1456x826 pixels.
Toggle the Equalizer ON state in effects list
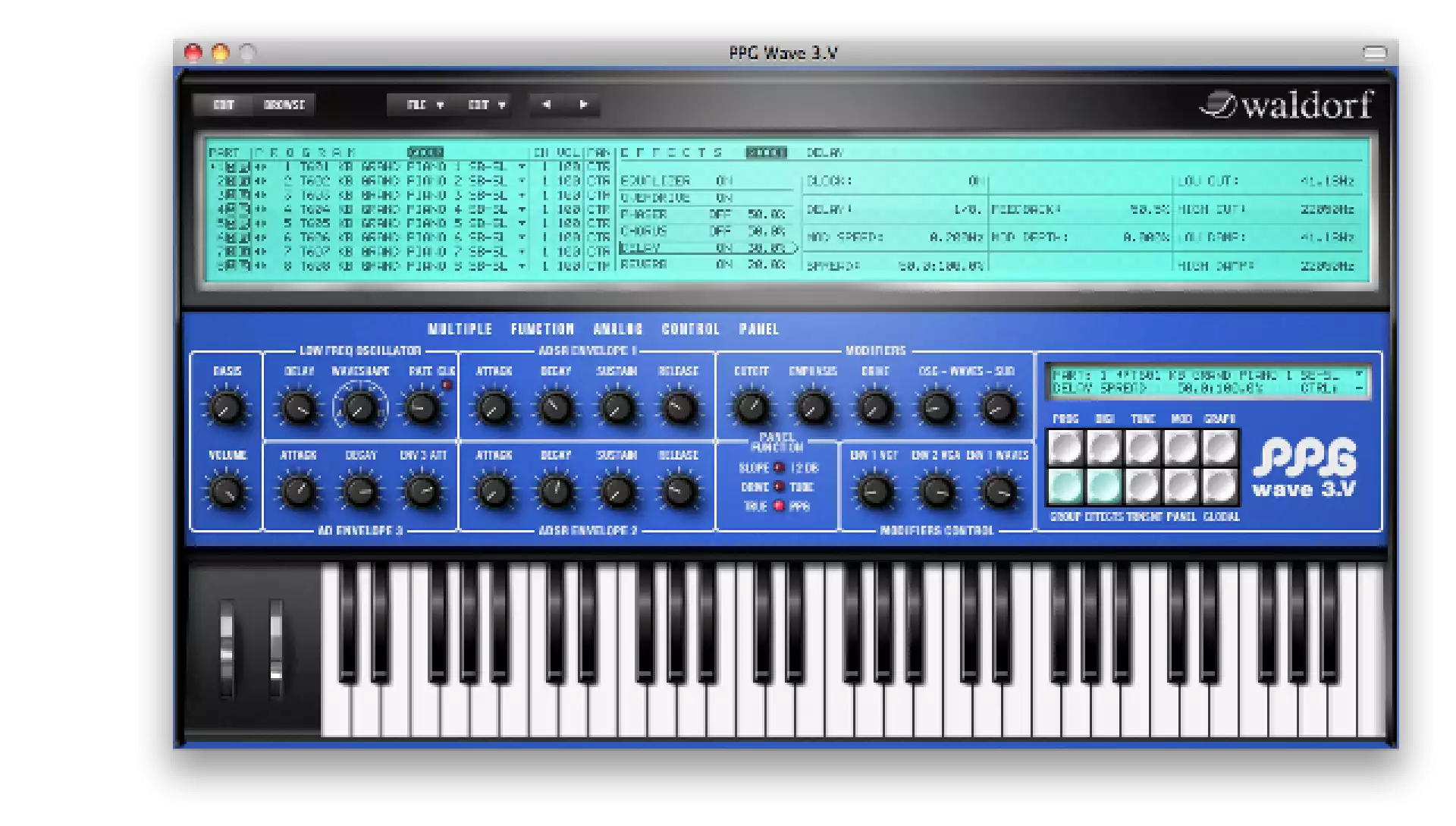[724, 181]
